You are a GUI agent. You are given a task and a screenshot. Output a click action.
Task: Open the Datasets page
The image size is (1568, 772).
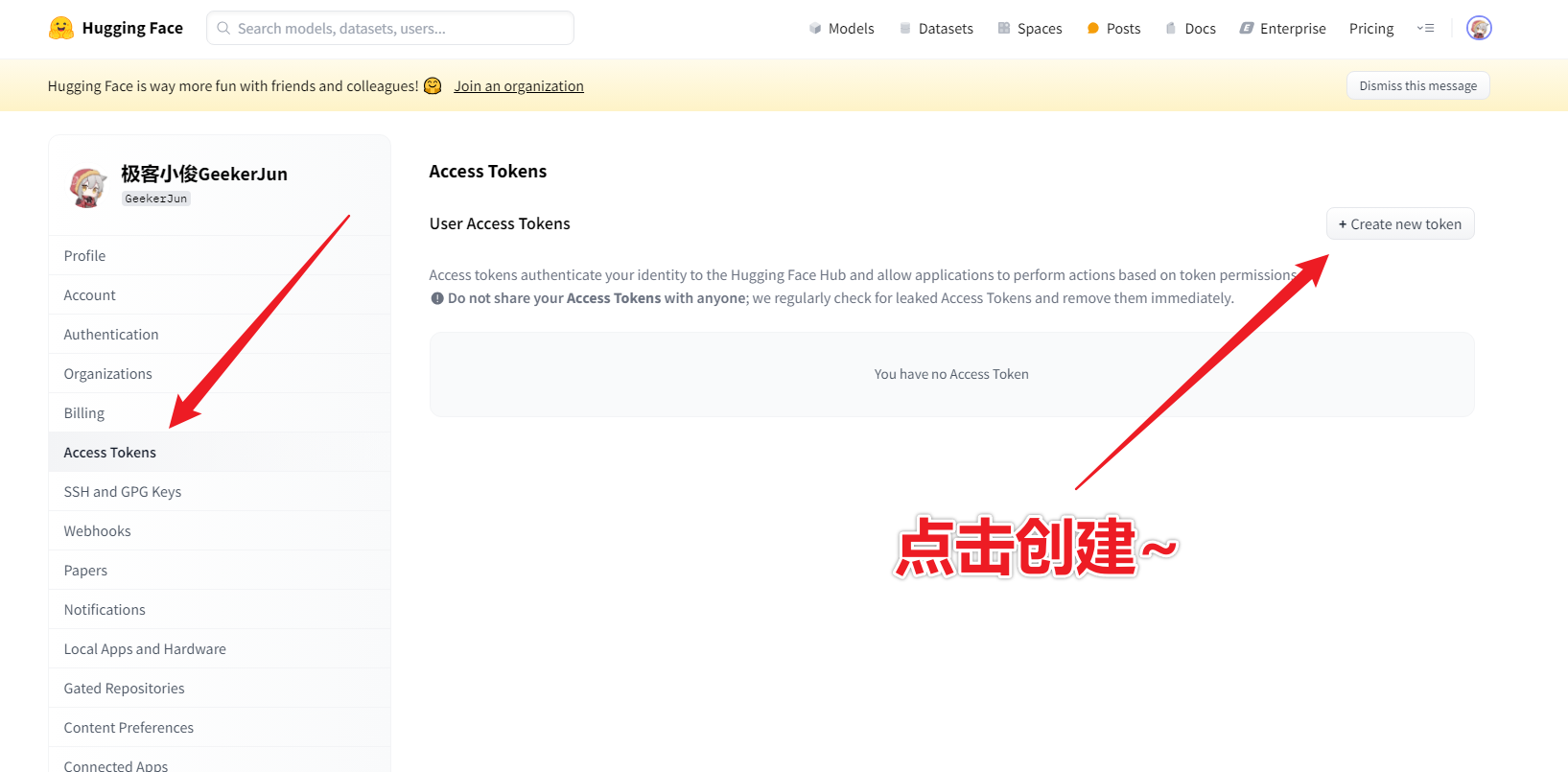coord(936,28)
